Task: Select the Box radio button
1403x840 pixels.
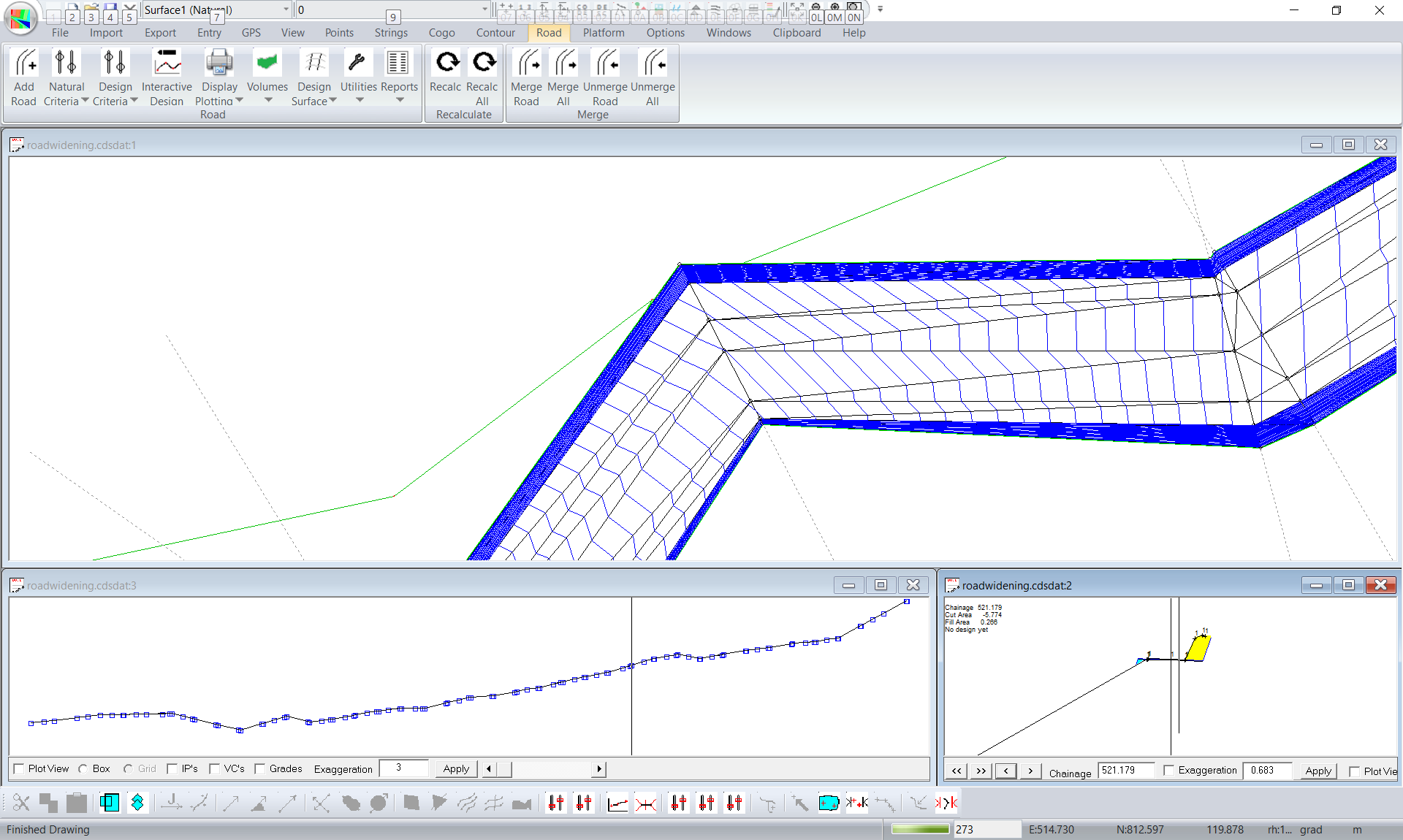Action: tap(83, 768)
